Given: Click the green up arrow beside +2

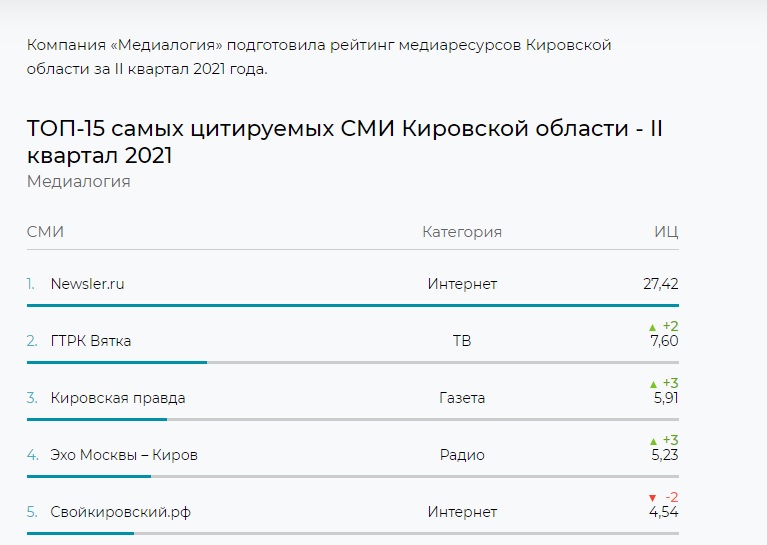Looking at the screenshot, I should [652, 327].
